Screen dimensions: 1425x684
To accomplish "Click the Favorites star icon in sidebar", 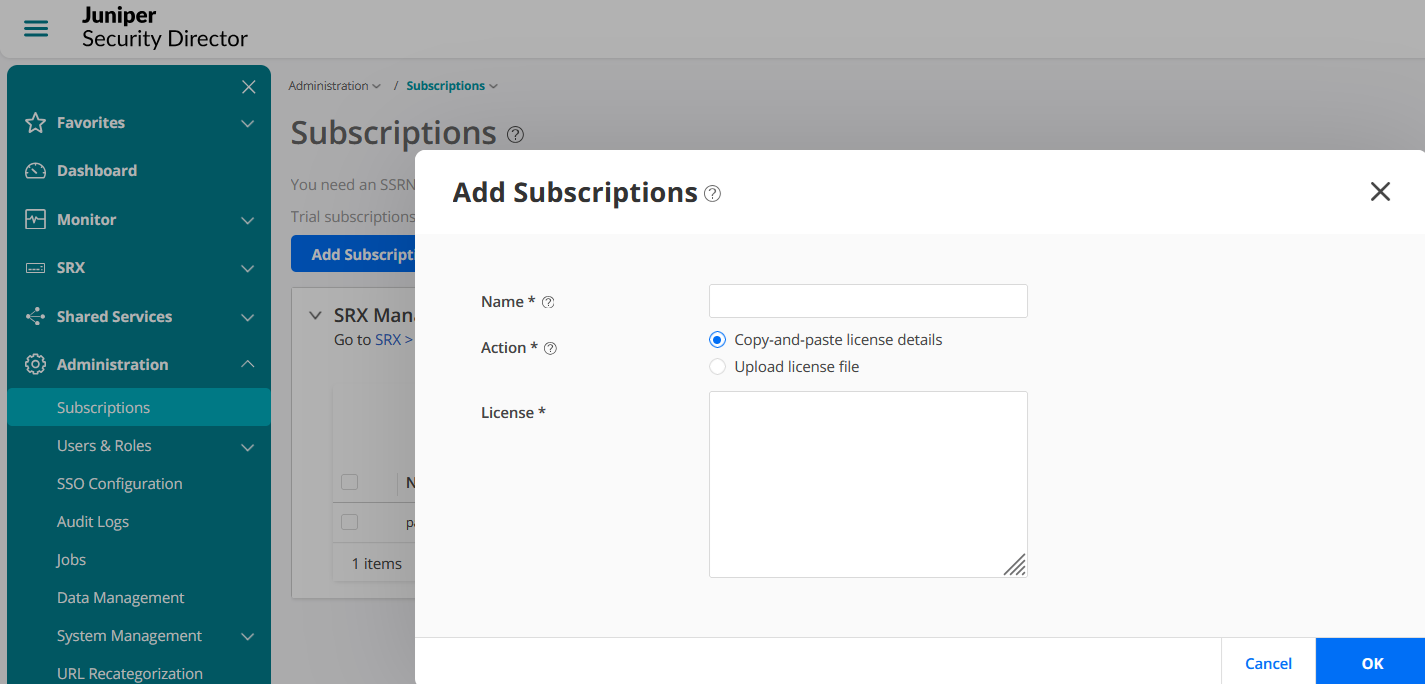I will pyautogui.click(x=34, y=122).
